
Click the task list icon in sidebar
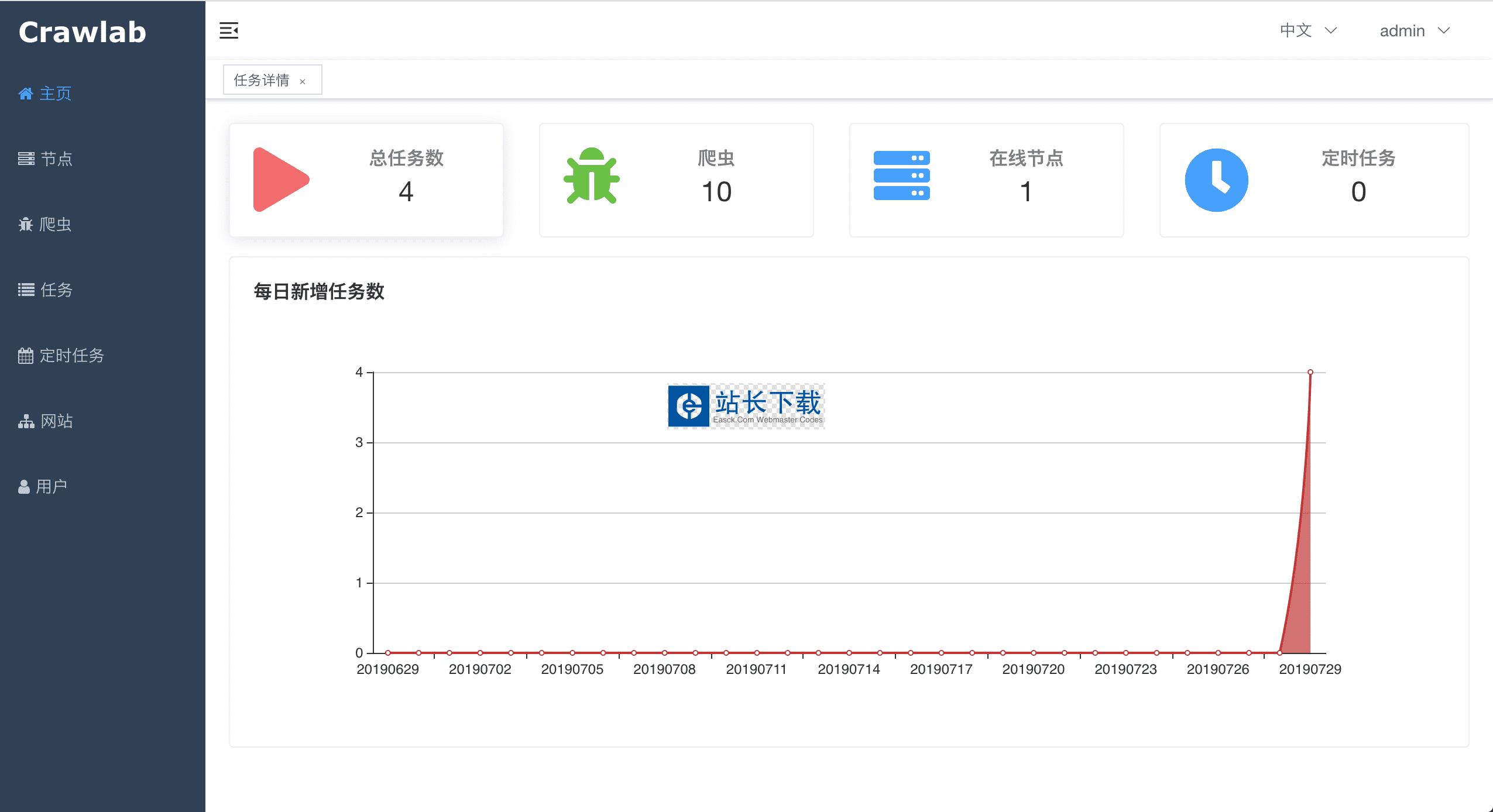click(x=26, y=290)
